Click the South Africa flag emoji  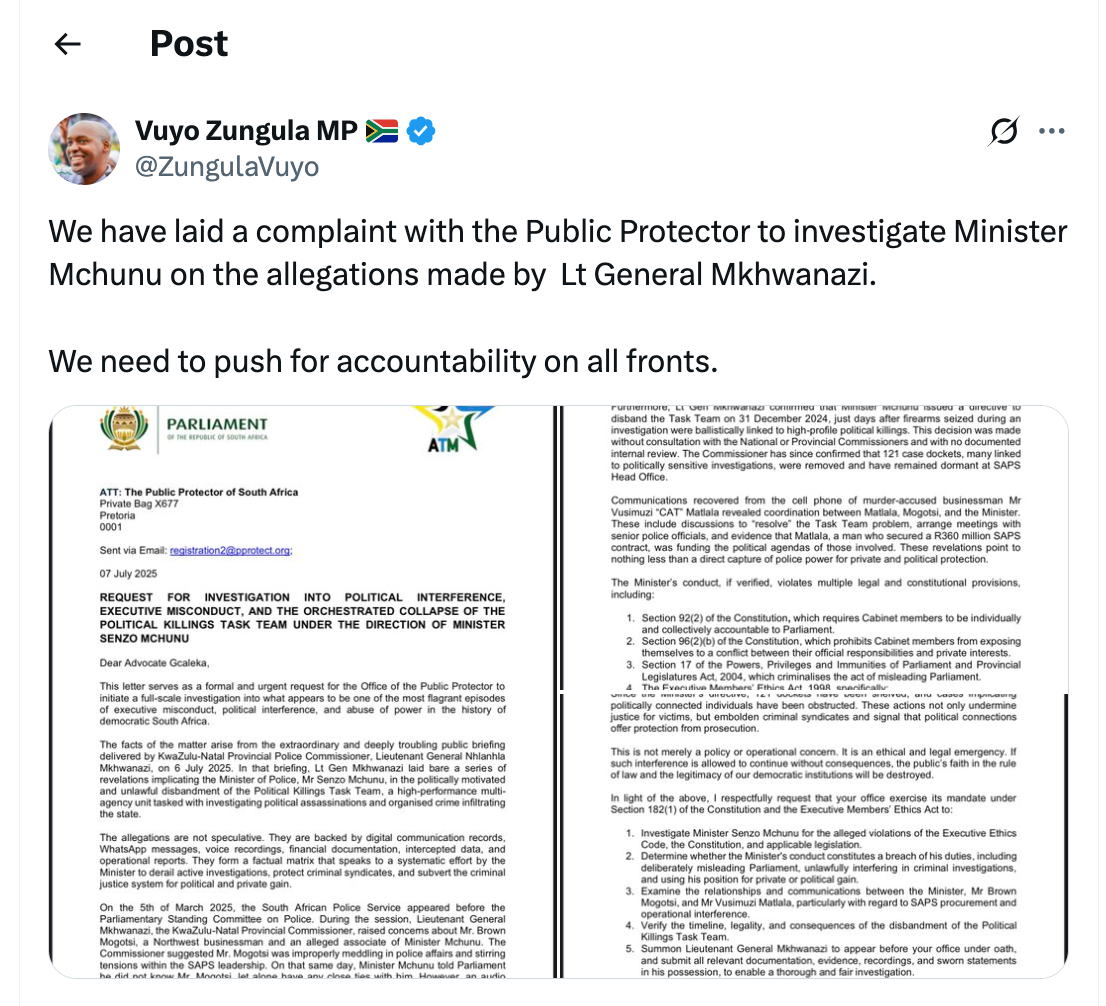point(382,131)
